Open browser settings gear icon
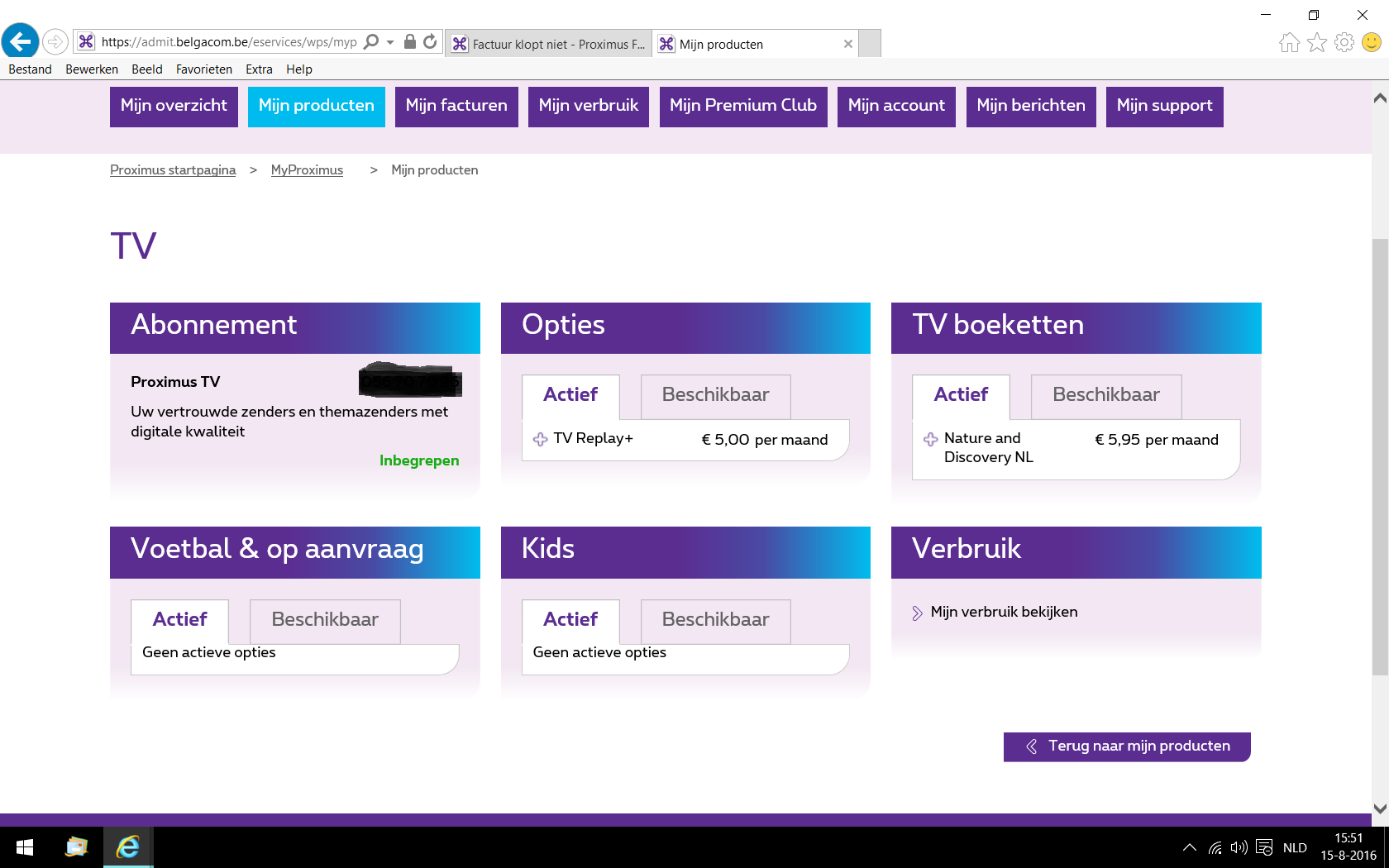The height and width of the screenshot is (868, 1389). coord(1344,42)
